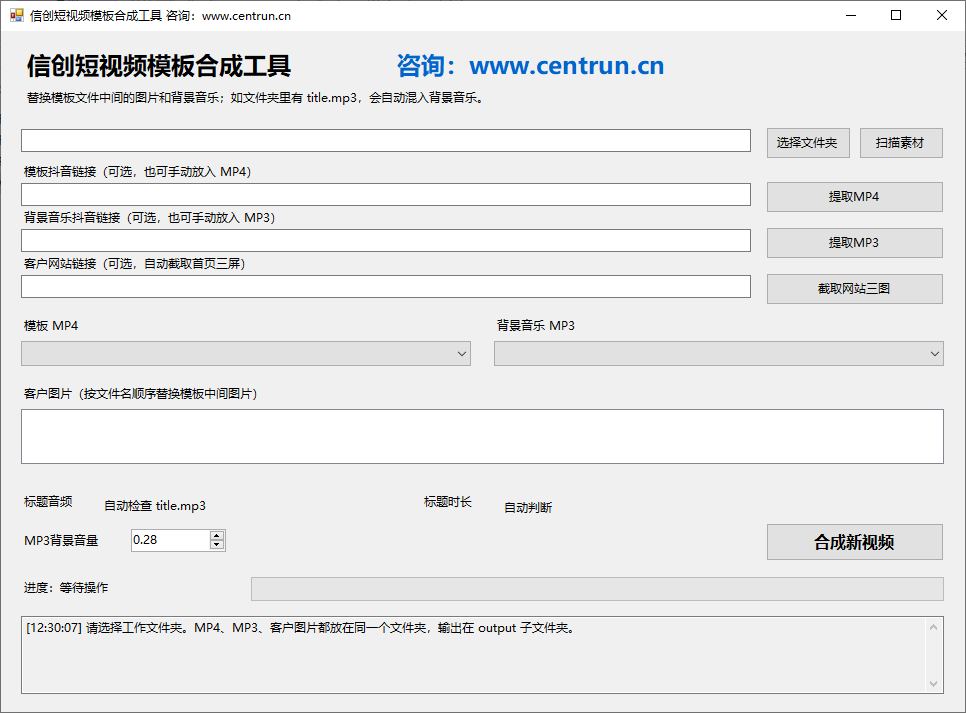Screen dimensions: 966x713
Task: Click the 0.28 volume value field
Action: [170, 540]
